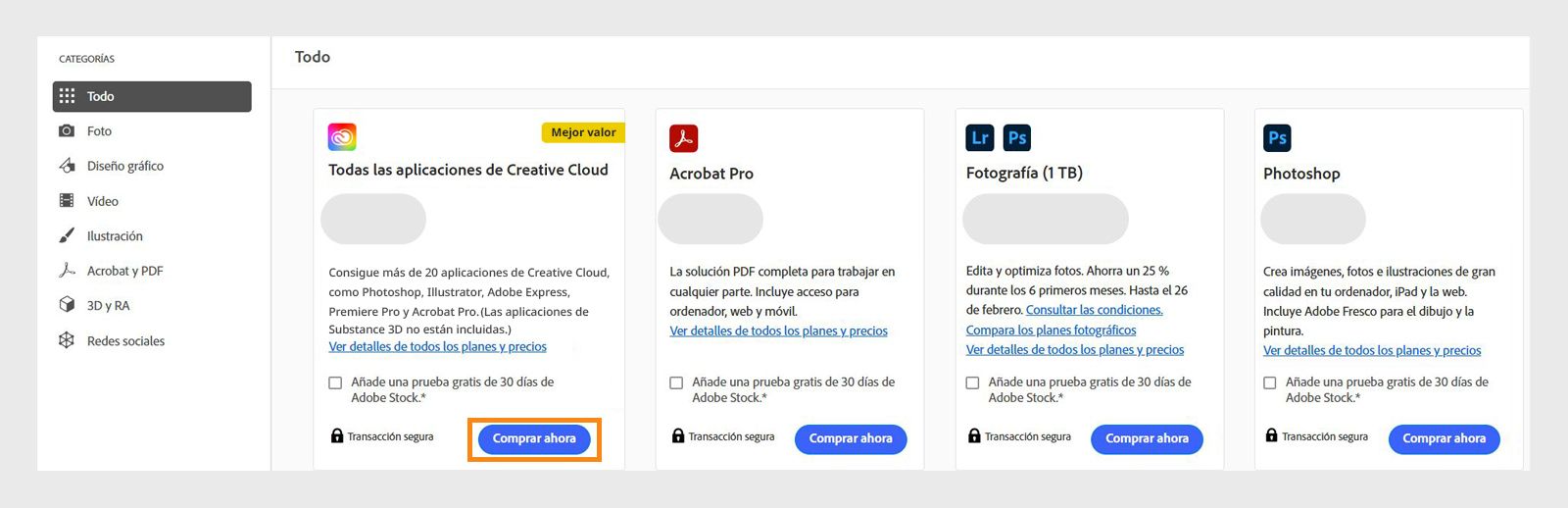The height and width of the screenshot is (508, 1568).
Task: Open Ver detalles link in Photoshop card
Action: 1372,350
